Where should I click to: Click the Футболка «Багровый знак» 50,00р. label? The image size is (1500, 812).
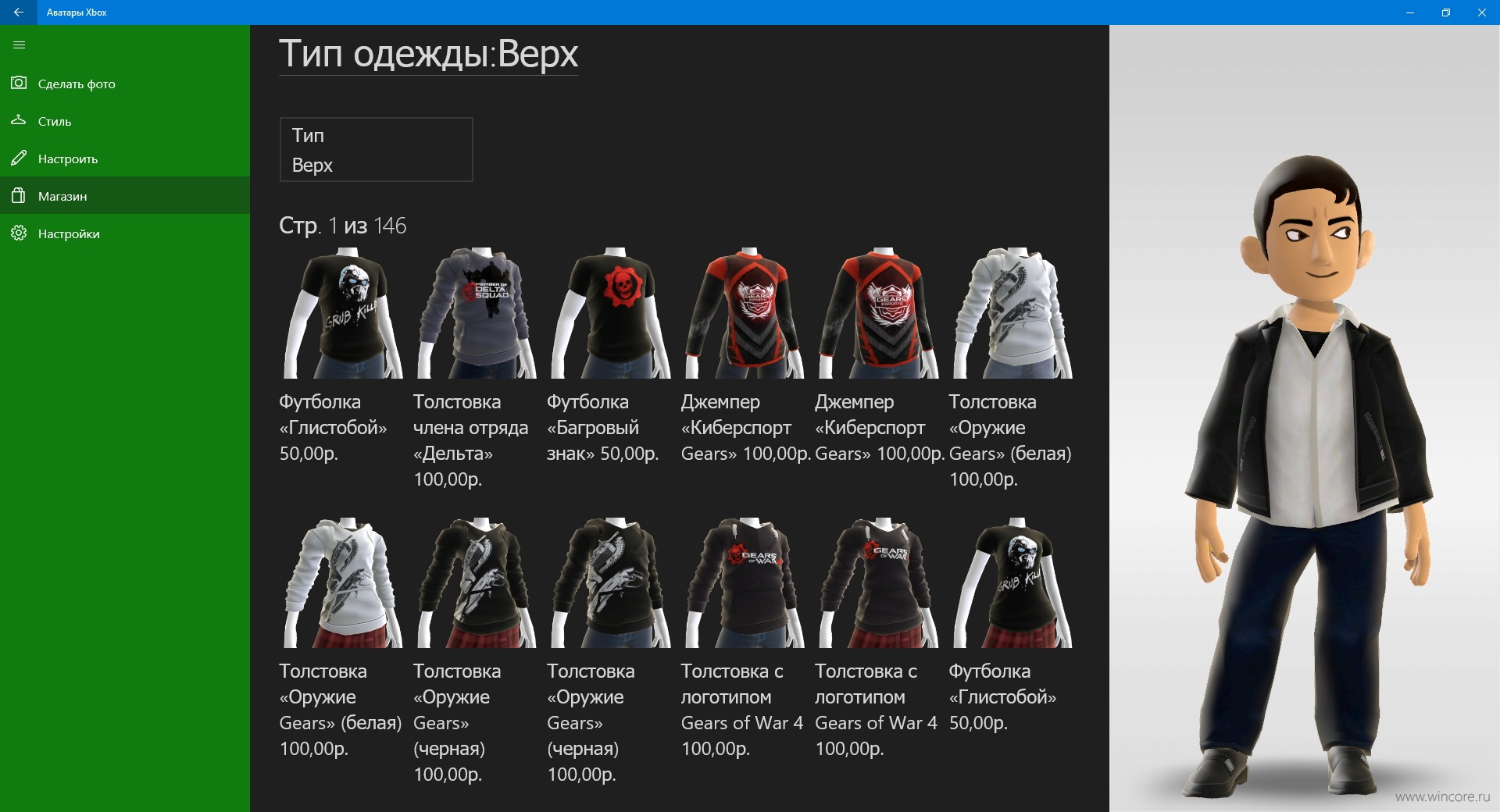603,428
